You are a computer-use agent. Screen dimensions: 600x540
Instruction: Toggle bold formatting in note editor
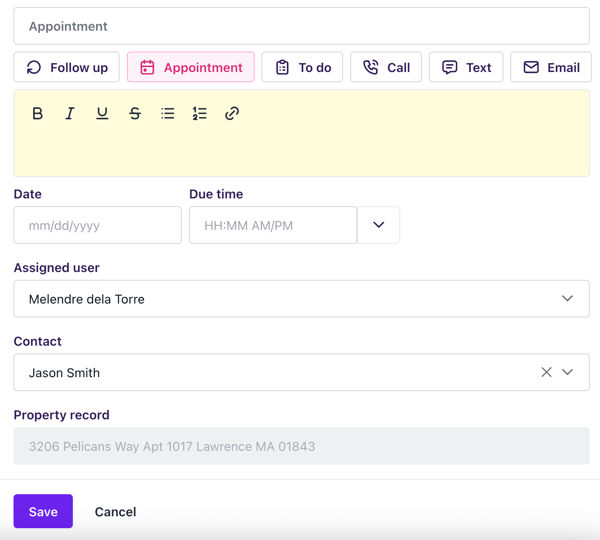click(38, 113)
